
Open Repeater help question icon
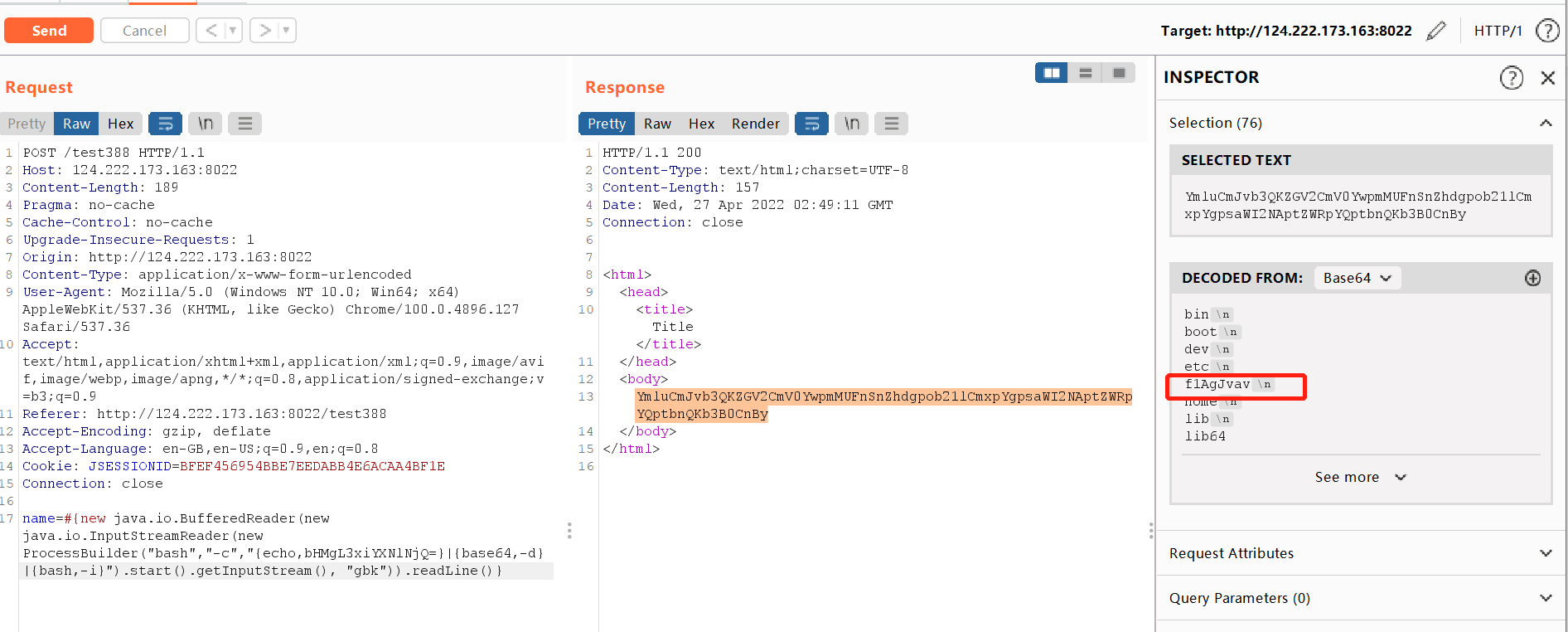tap(1547, 31)
